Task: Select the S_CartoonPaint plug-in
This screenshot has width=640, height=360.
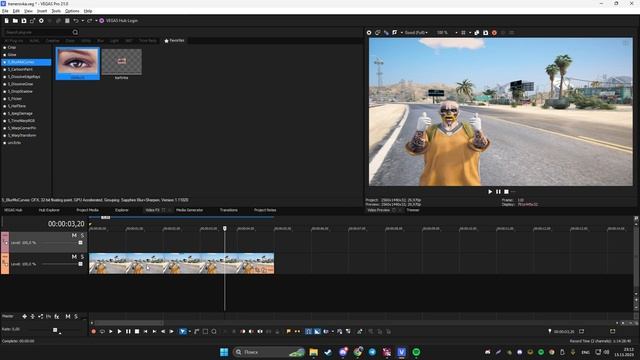Action: [20, 69]
